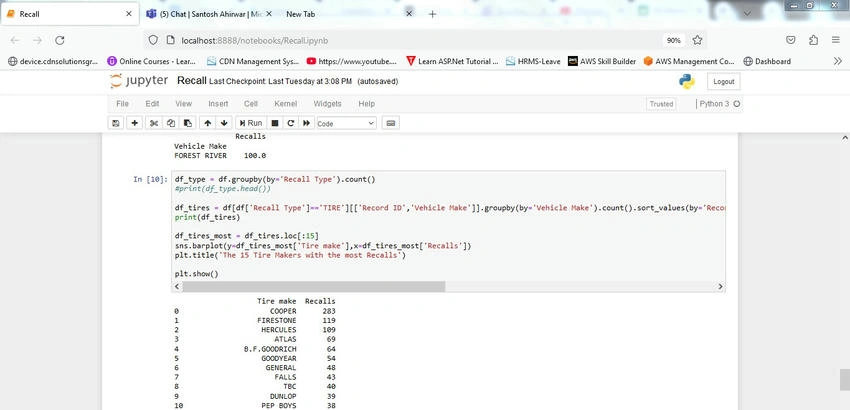Open Learn ASP.Net Tutorial bookmark
850x410 pixels.
click(x=453, y=61)
